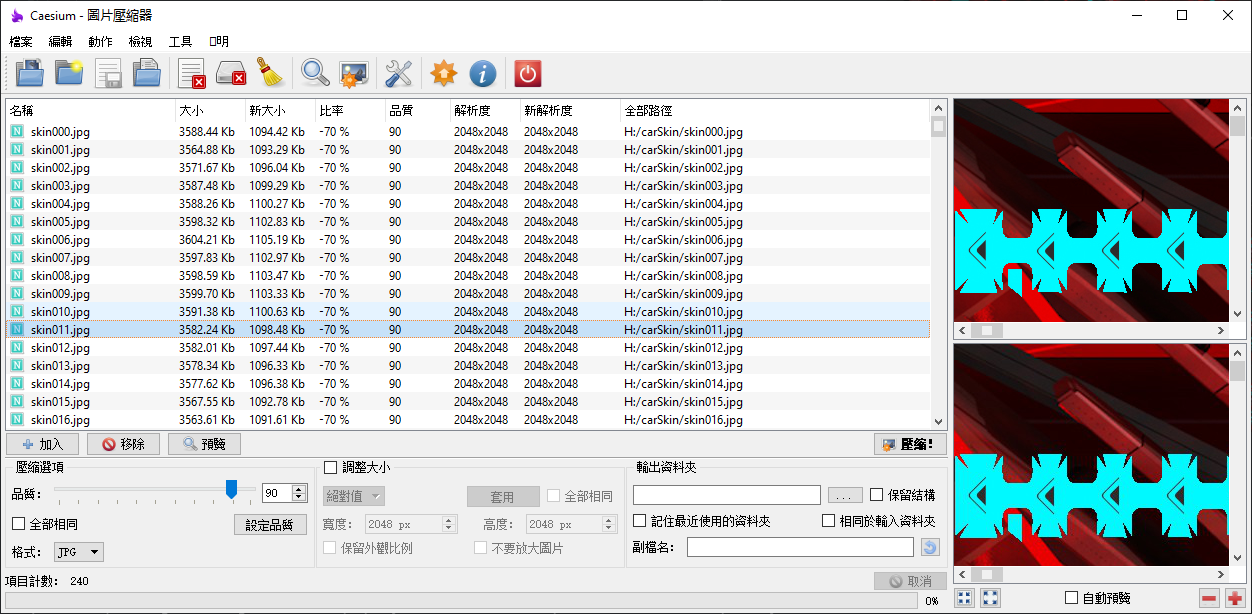Click the blue About info icon
This screenshot has width=1252, height=614.
coord(483,72)
